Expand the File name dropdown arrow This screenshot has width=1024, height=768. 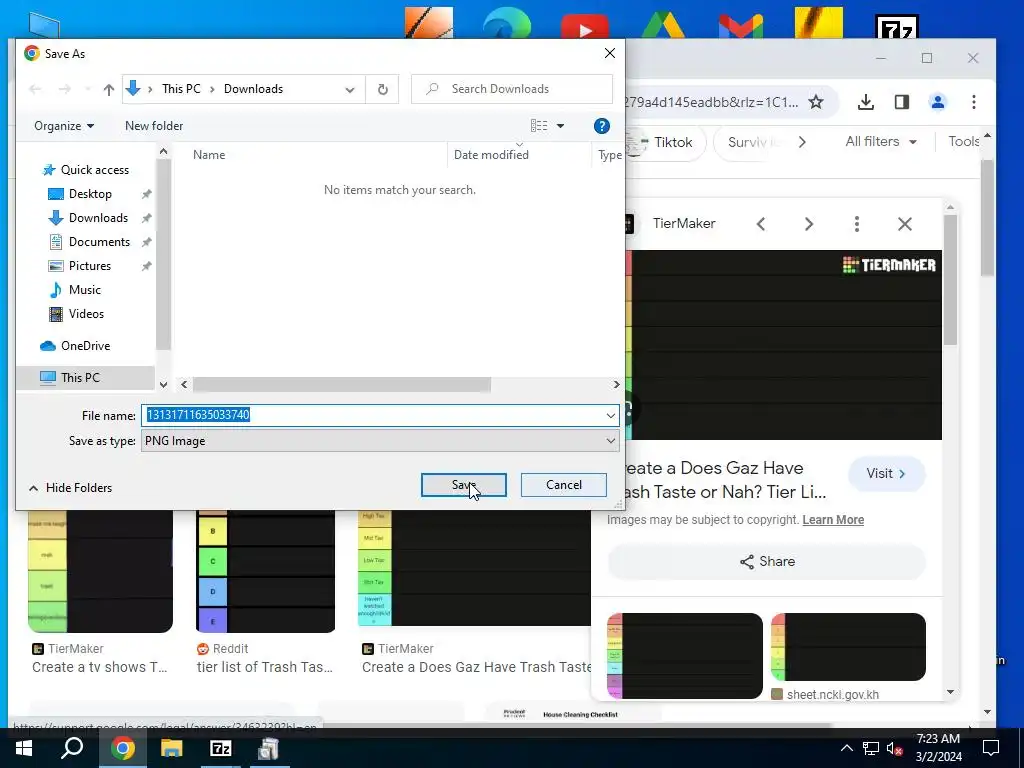pos(610,415)
